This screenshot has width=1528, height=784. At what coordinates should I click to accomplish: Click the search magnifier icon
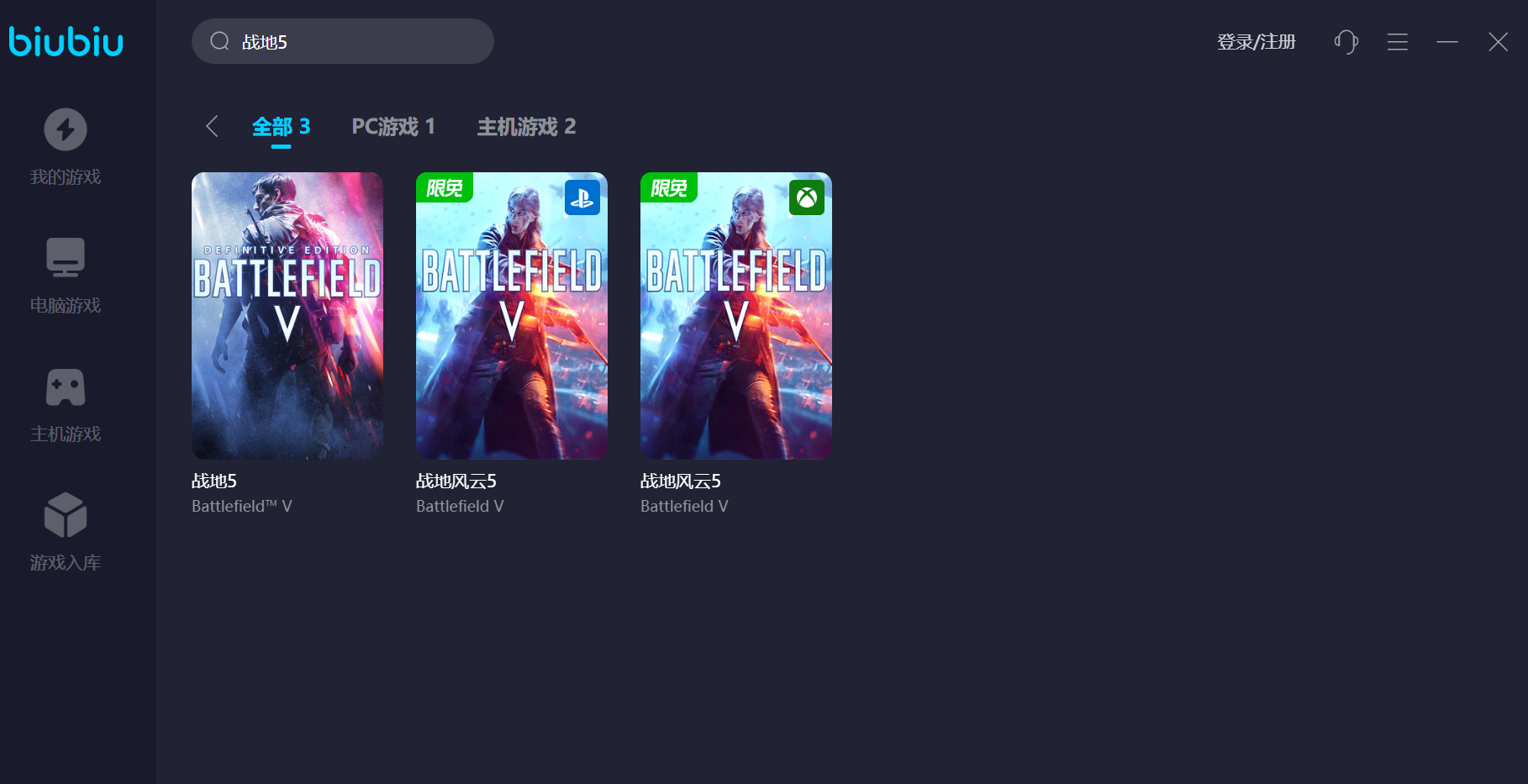click(x=219, y=41)
